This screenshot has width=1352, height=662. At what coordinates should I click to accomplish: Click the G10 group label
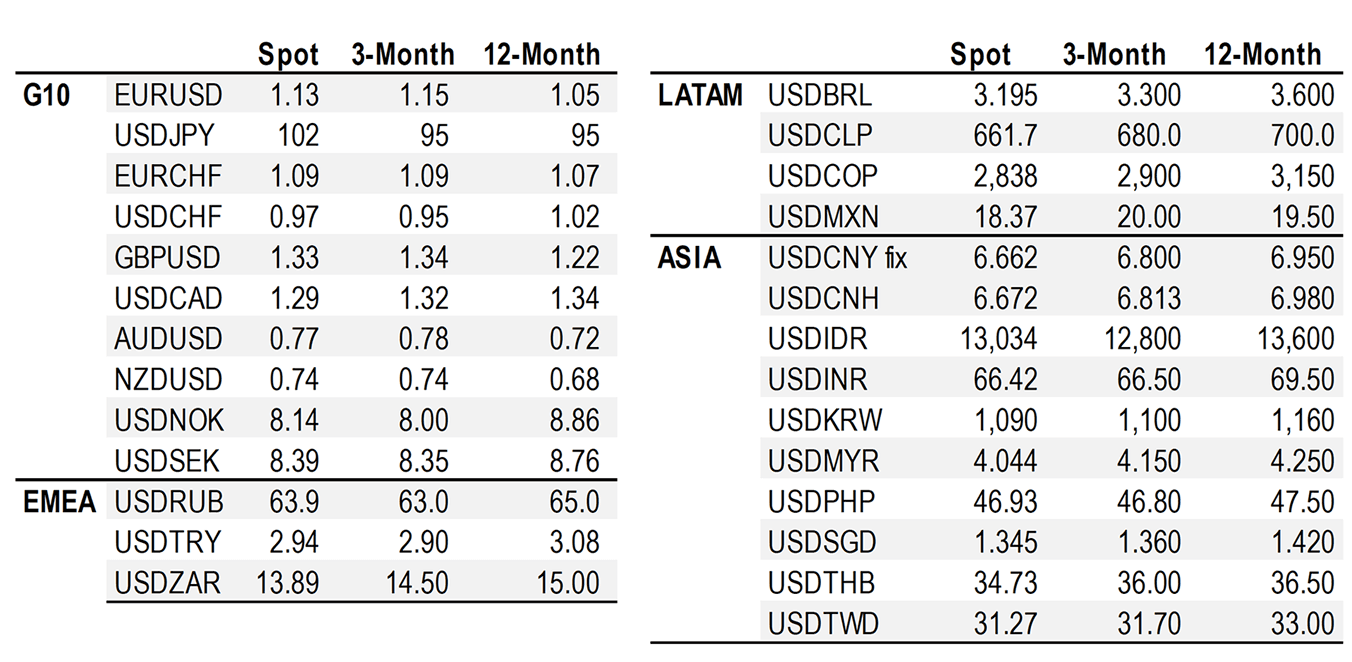tap(47, 95)
